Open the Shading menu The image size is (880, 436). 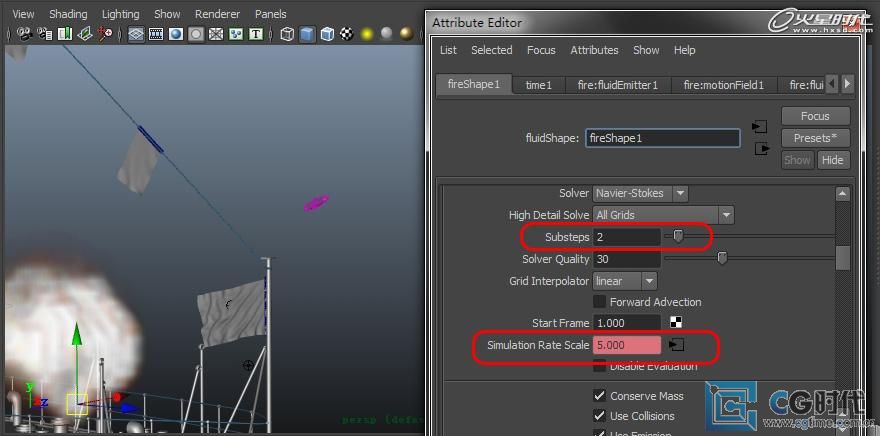pos(68,14)
